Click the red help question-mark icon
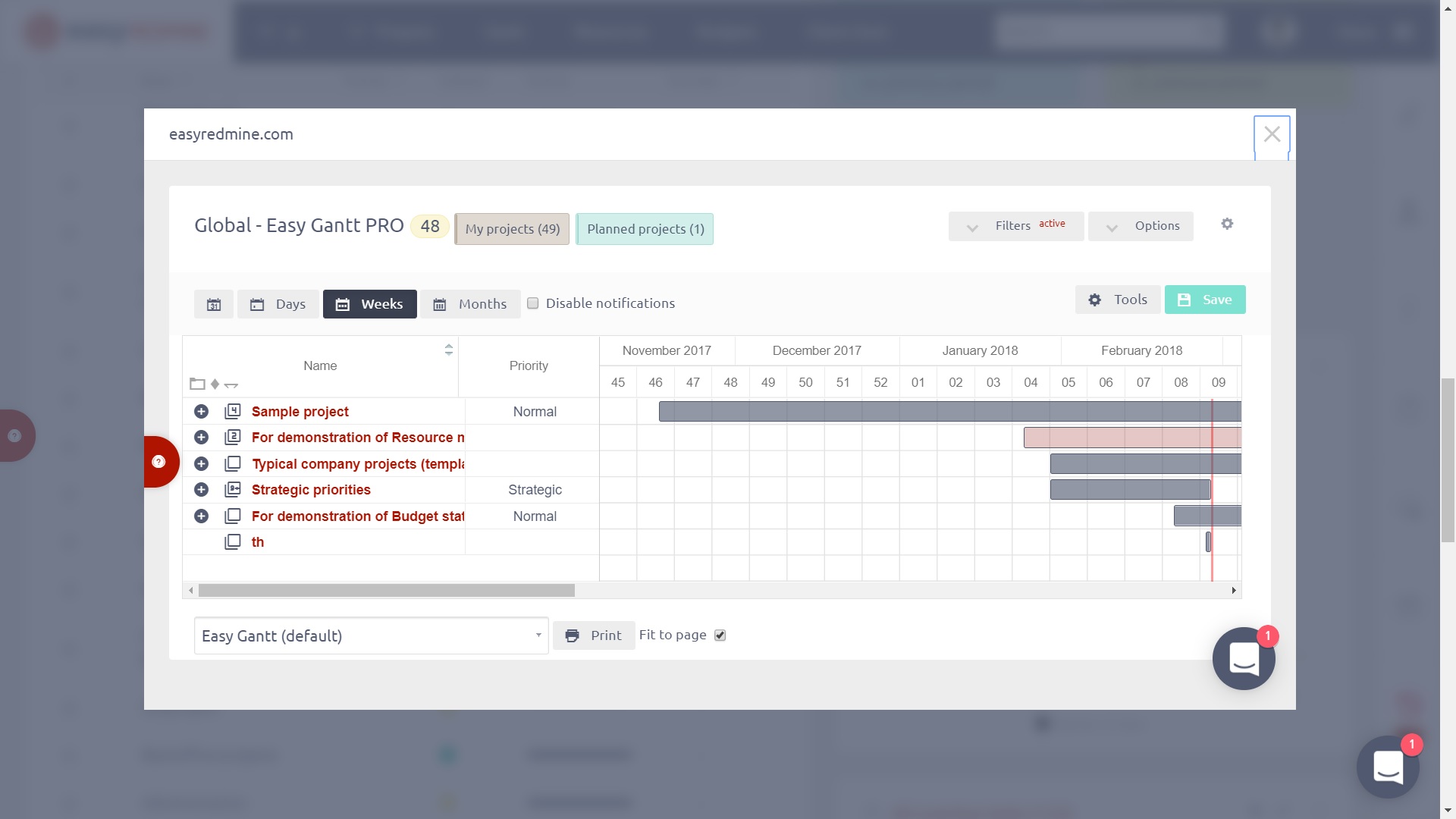The height and width of the screenshot is (819, 1456). pos(158,462)
